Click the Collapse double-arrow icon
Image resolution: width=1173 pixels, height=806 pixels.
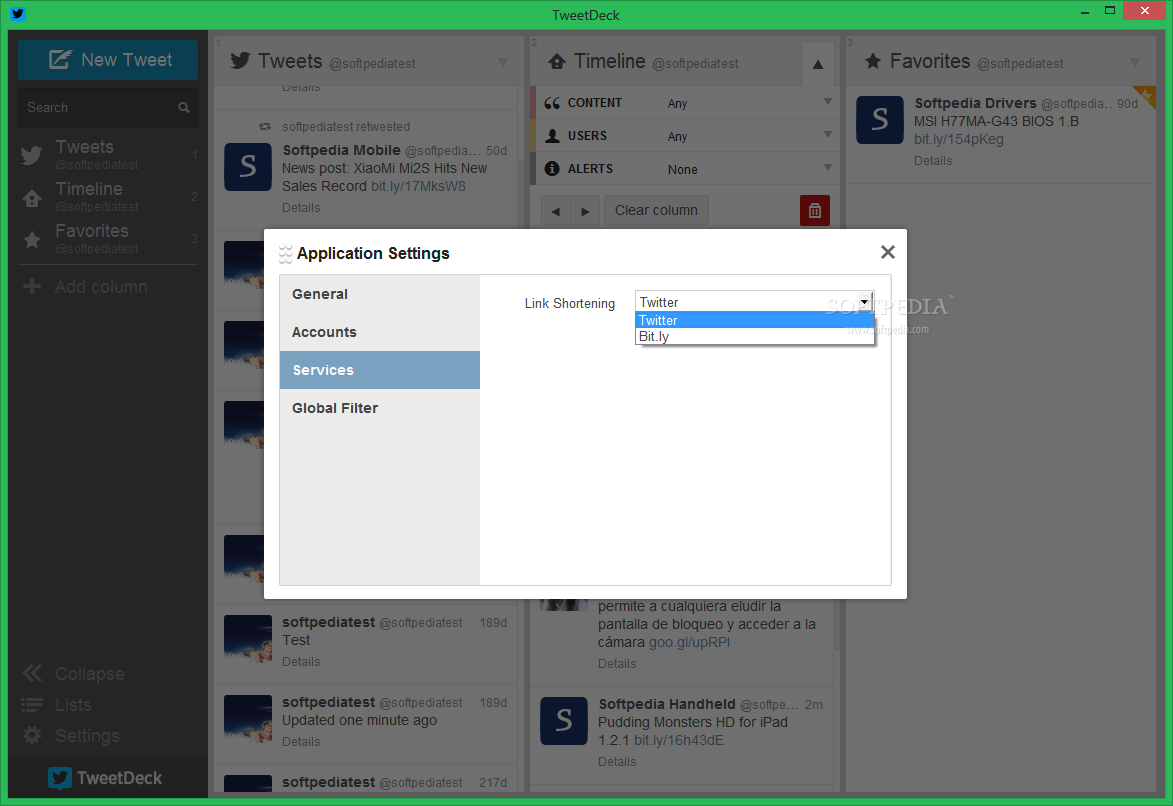(x=31, y=674)
